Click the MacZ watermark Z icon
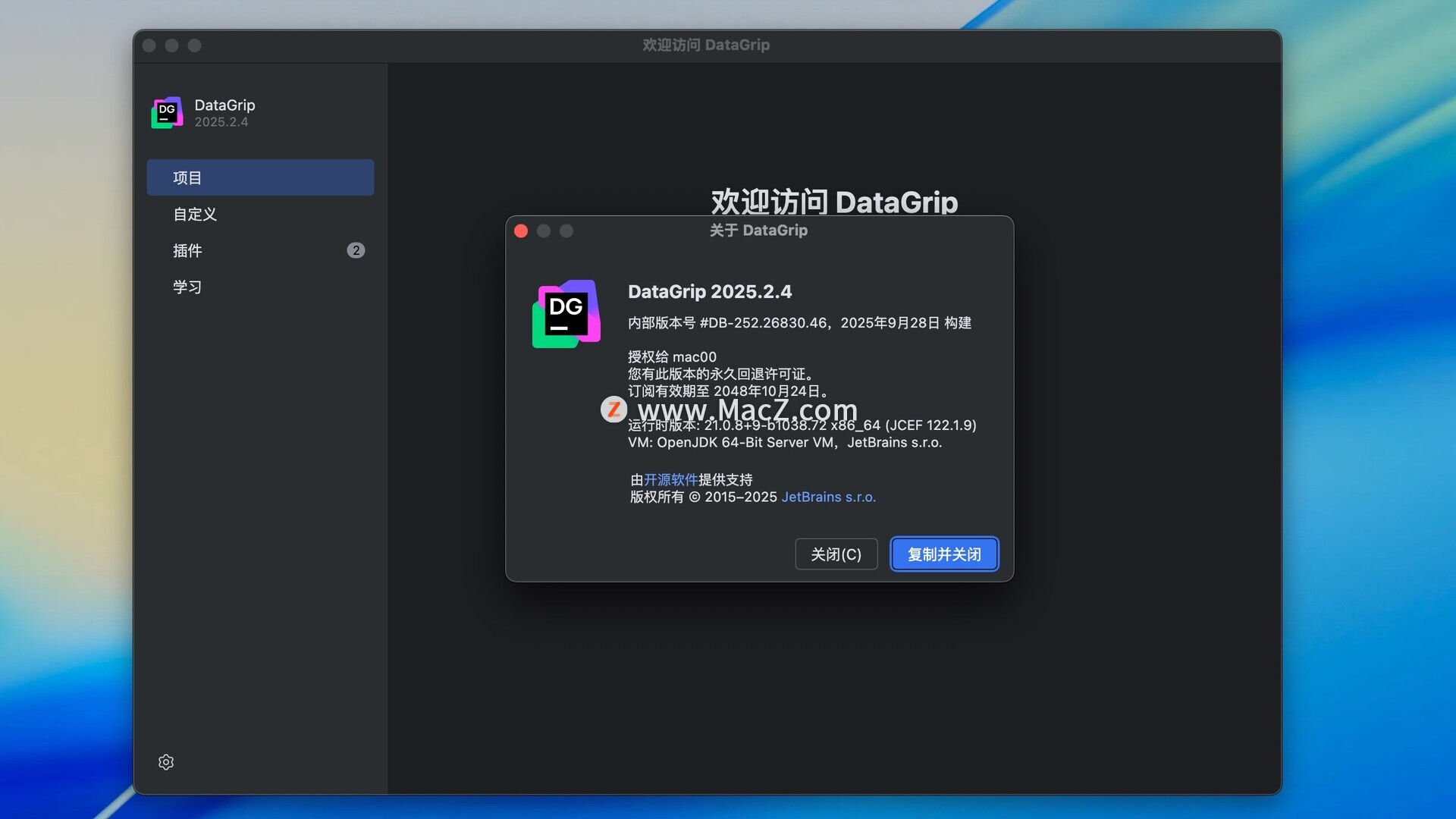The image size is (1456, 819). click(x=613, y=409)
